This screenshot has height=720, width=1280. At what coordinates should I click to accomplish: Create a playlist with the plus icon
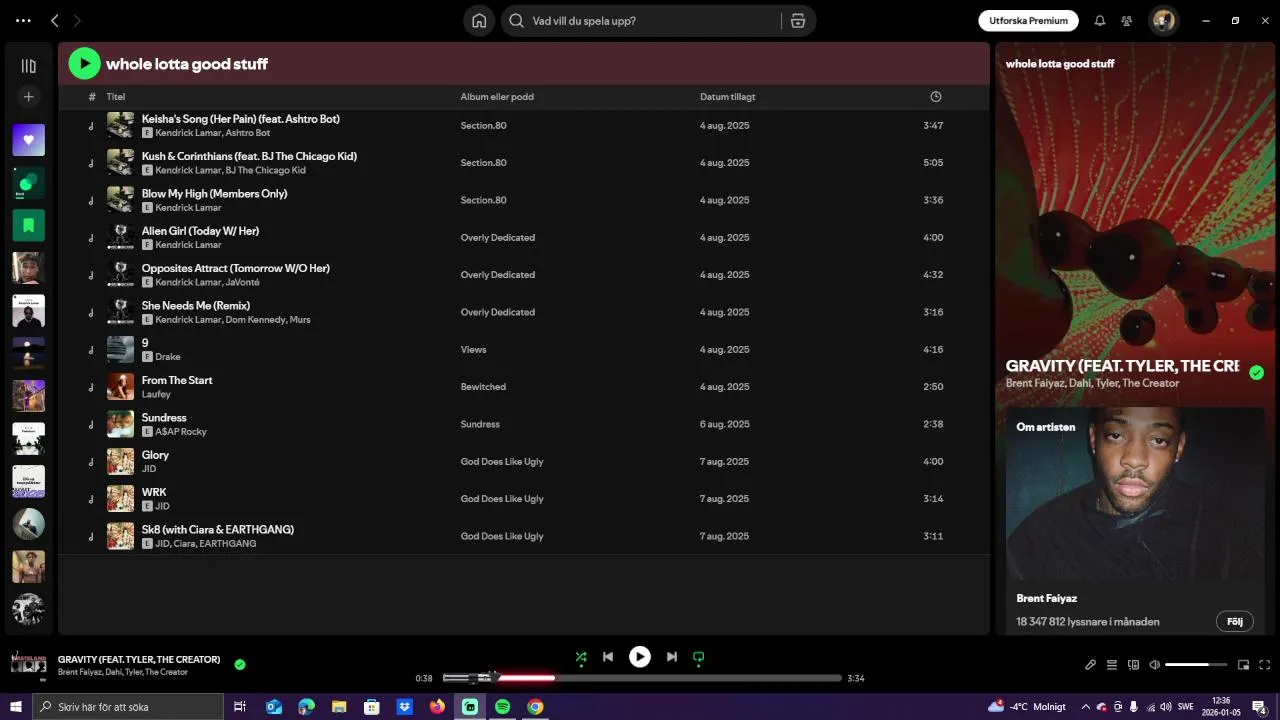coord(28,97)
